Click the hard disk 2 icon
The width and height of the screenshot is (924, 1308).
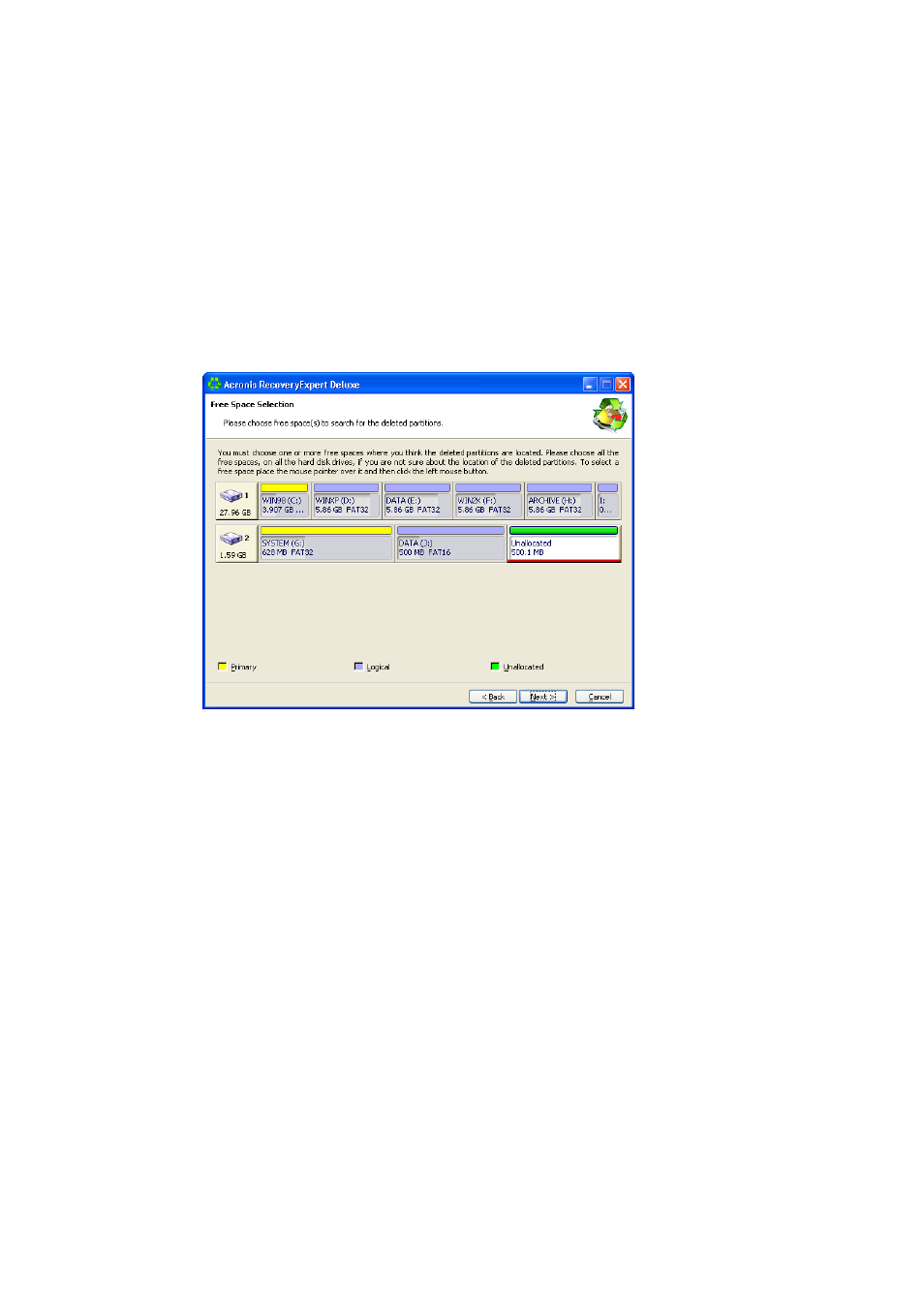(231, 538)
